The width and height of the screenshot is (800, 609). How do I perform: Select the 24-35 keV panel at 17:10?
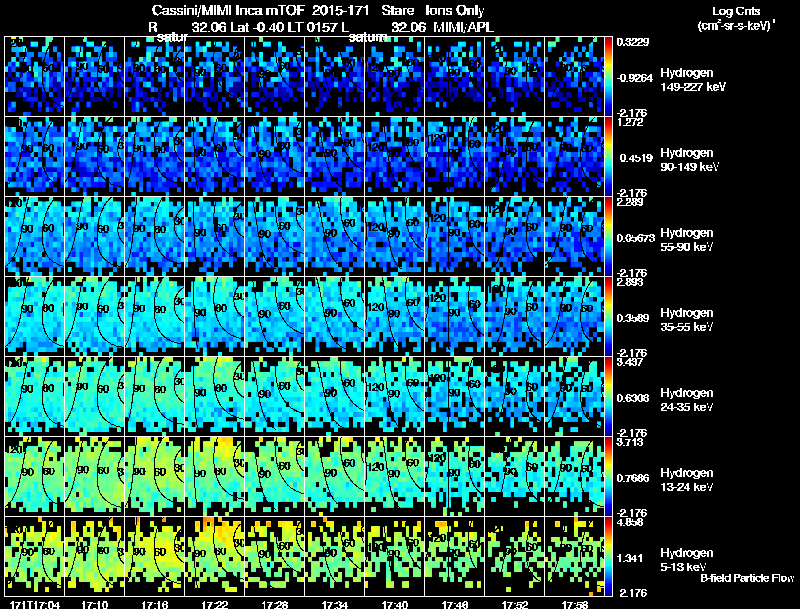tap(95, 396)
